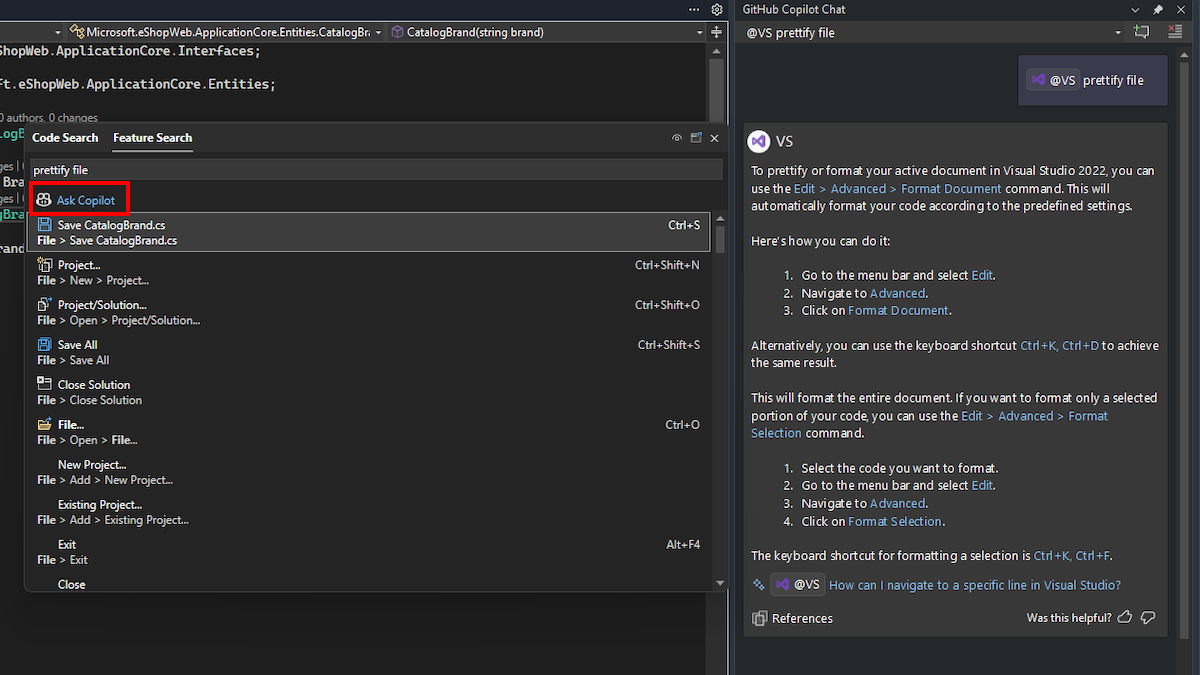The image size is (1200, 675).
Task: Switch to the Code Search tab
Action: coord(64,138)
